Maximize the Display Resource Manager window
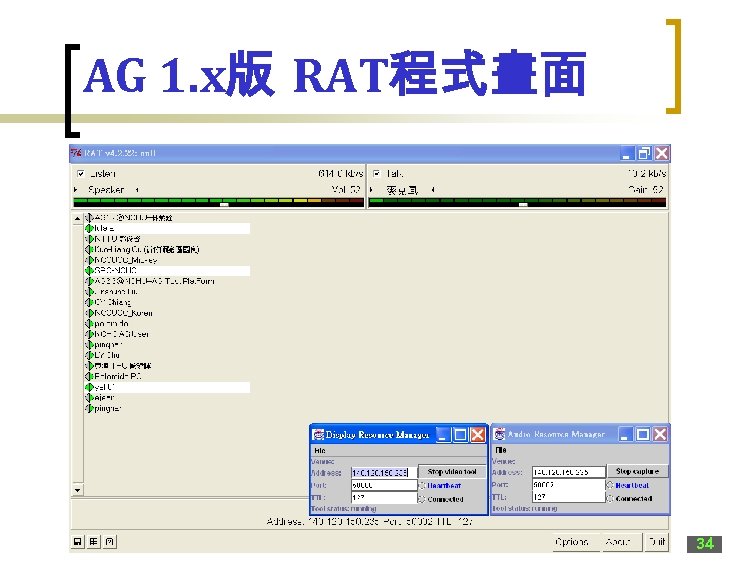 point(461,435)
